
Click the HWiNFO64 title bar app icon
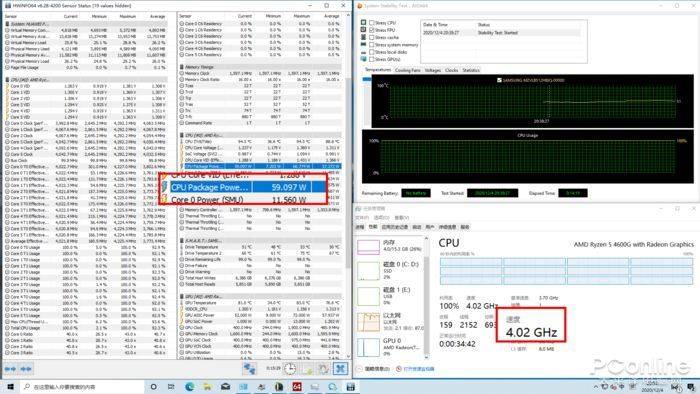click(7, 6)
